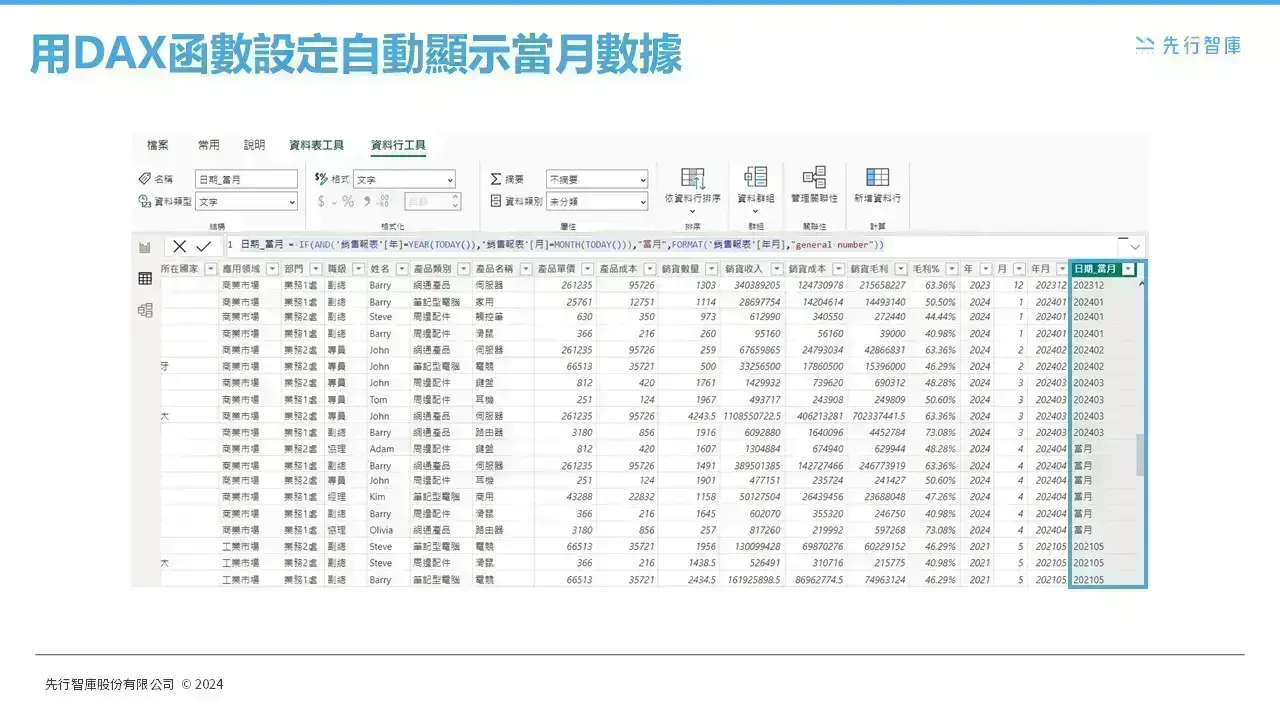Click the cell with name Tom

378,400
